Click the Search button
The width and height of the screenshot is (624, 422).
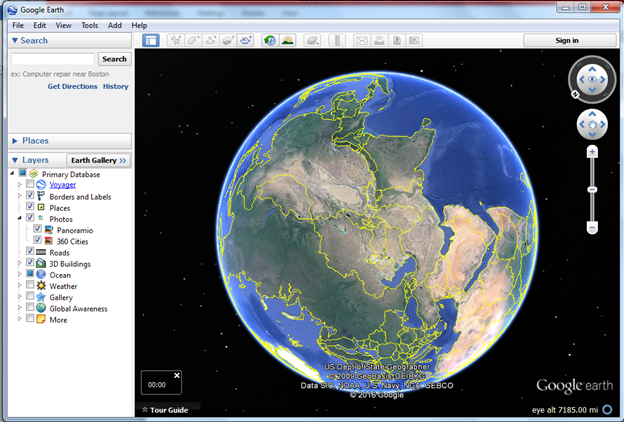[x=115, y=59]
